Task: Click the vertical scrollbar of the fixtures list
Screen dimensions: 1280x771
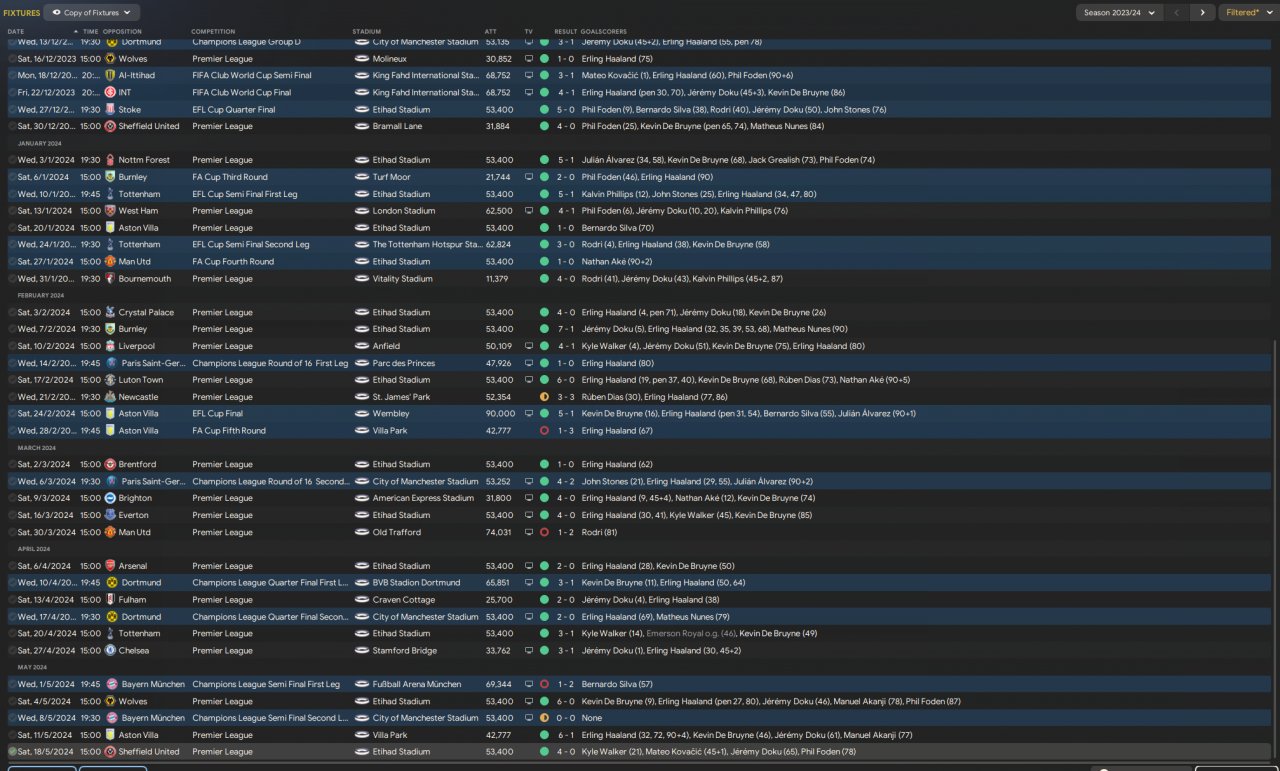Action: coord(1275,548)
